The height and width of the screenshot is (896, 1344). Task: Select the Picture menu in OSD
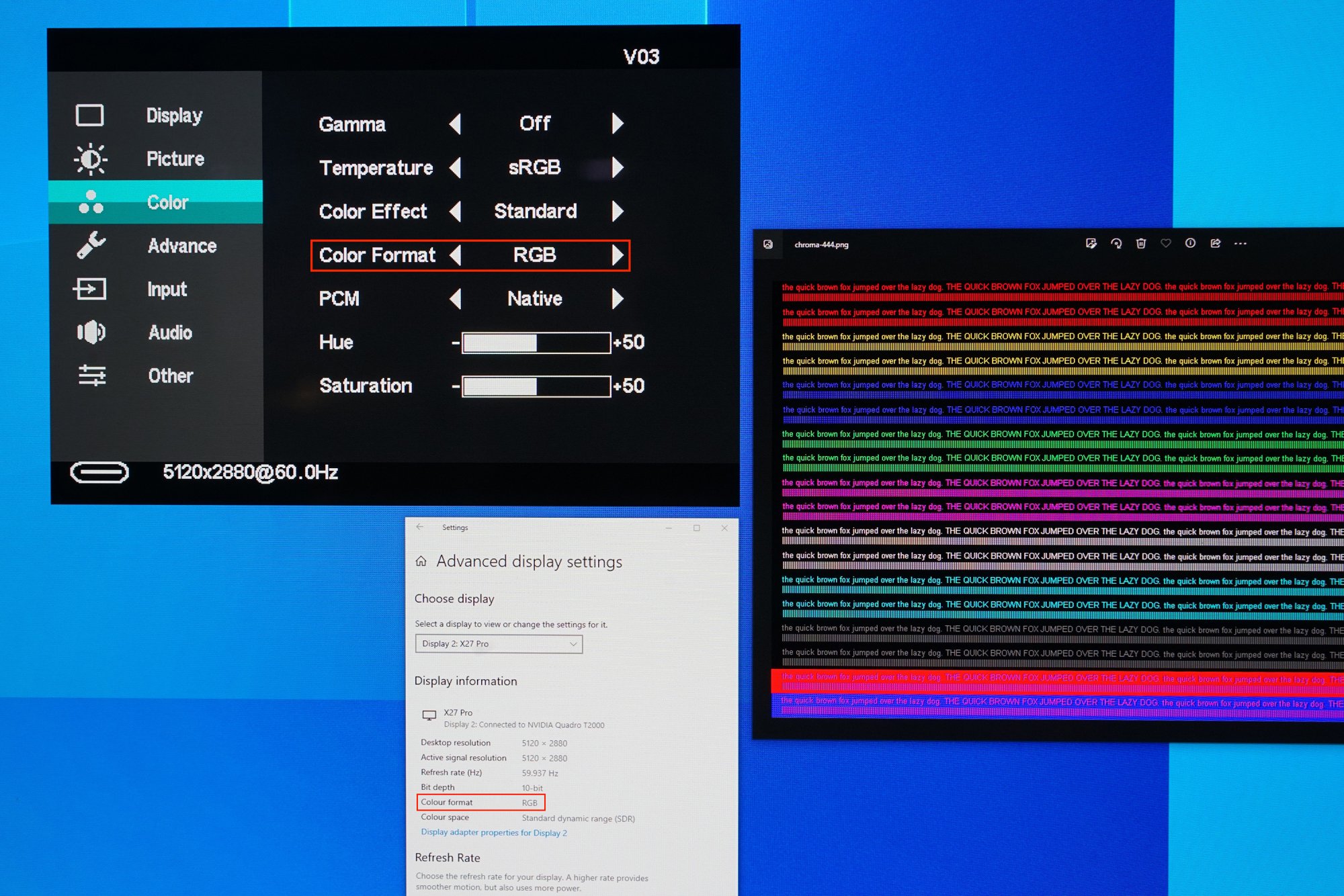point(175,159)
